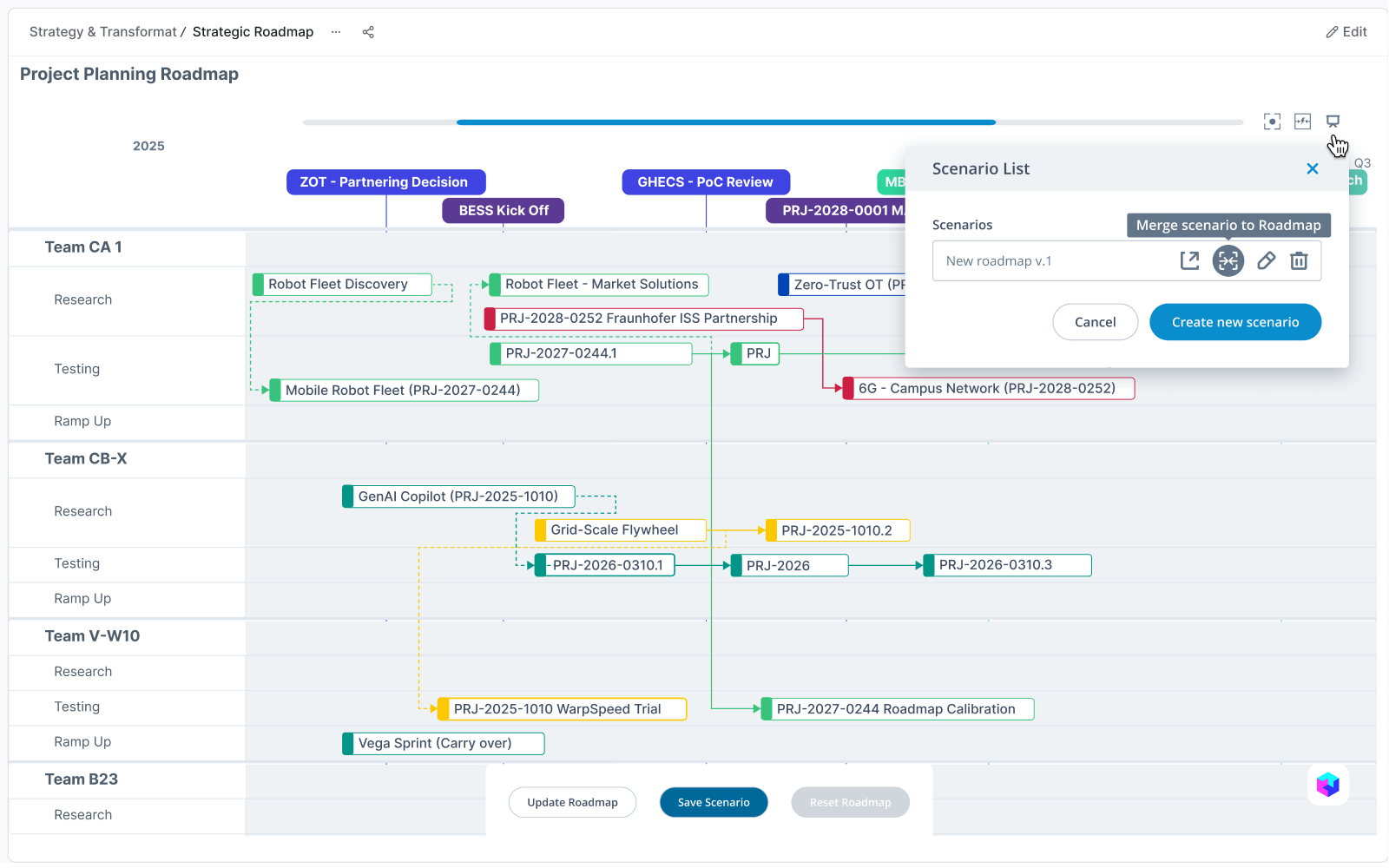Rename scenario with the pencil icon
The height and width of the screenshot is (868, 1389).
pos(1266,260)
